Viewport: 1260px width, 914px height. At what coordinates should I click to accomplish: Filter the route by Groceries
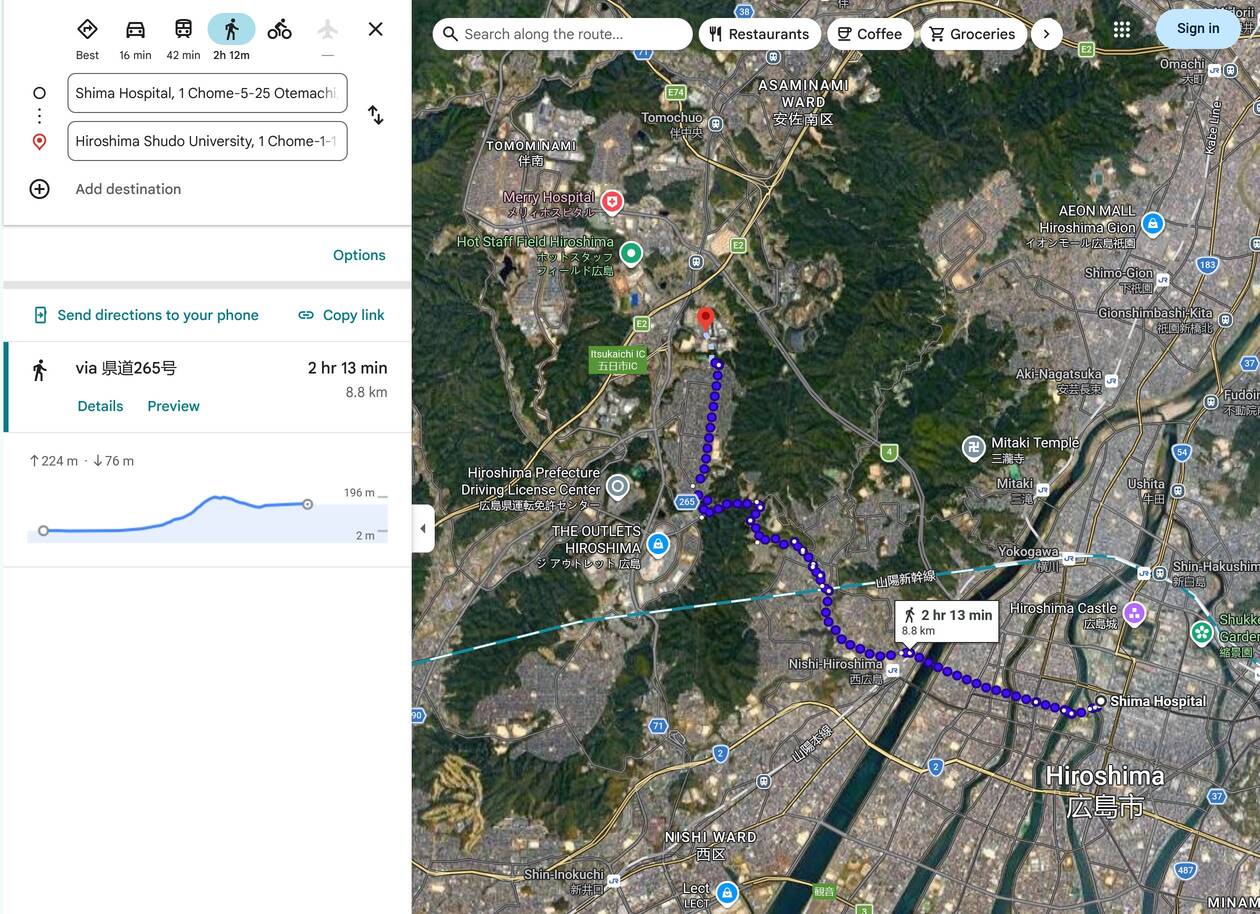pyautogui.click(x=973, y=34)
